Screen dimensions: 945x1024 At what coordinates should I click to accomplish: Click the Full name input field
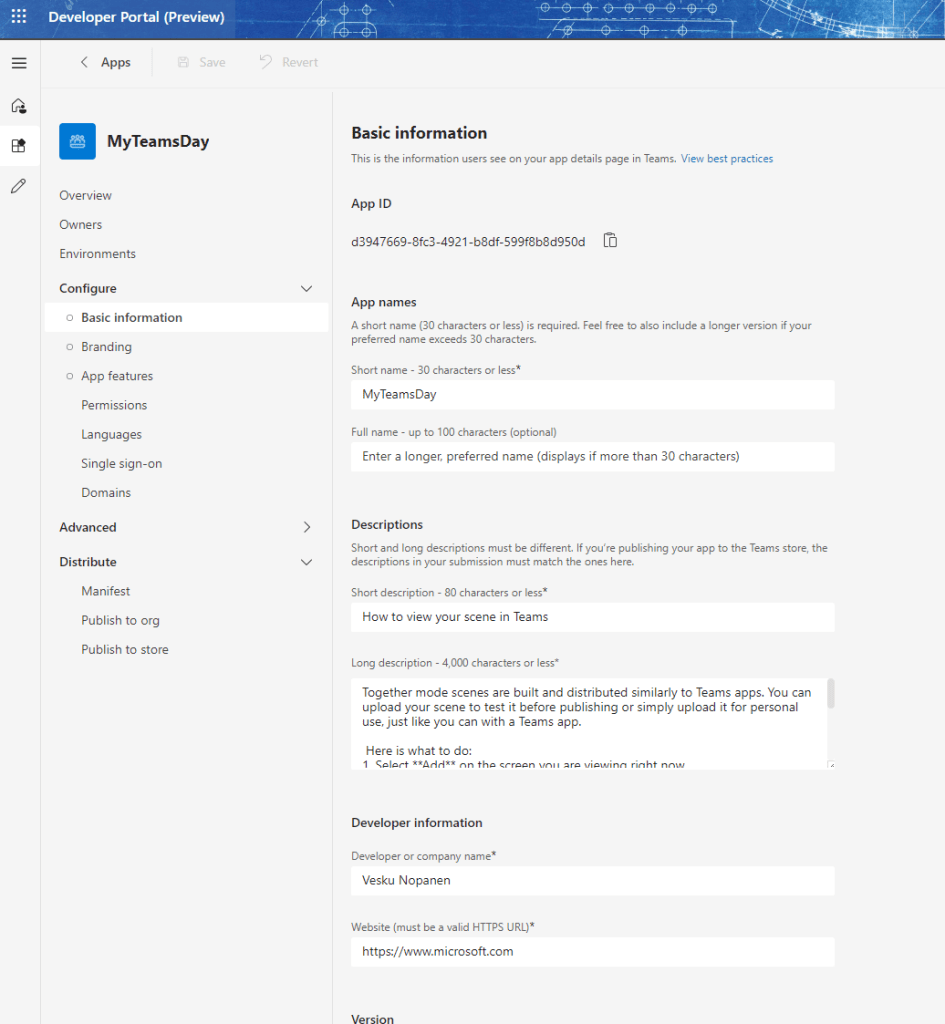click(x=592, y=457)
